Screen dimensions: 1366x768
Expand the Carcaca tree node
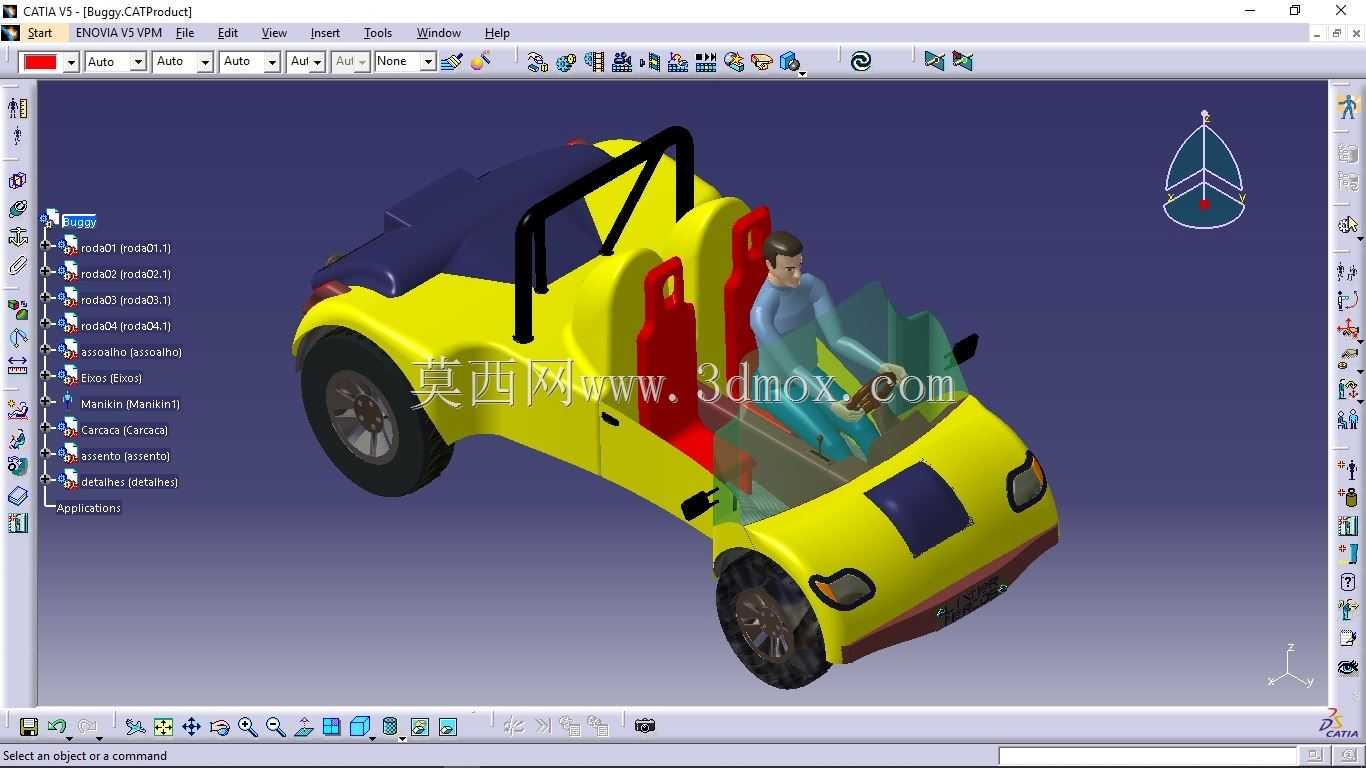tap(46, 426)
